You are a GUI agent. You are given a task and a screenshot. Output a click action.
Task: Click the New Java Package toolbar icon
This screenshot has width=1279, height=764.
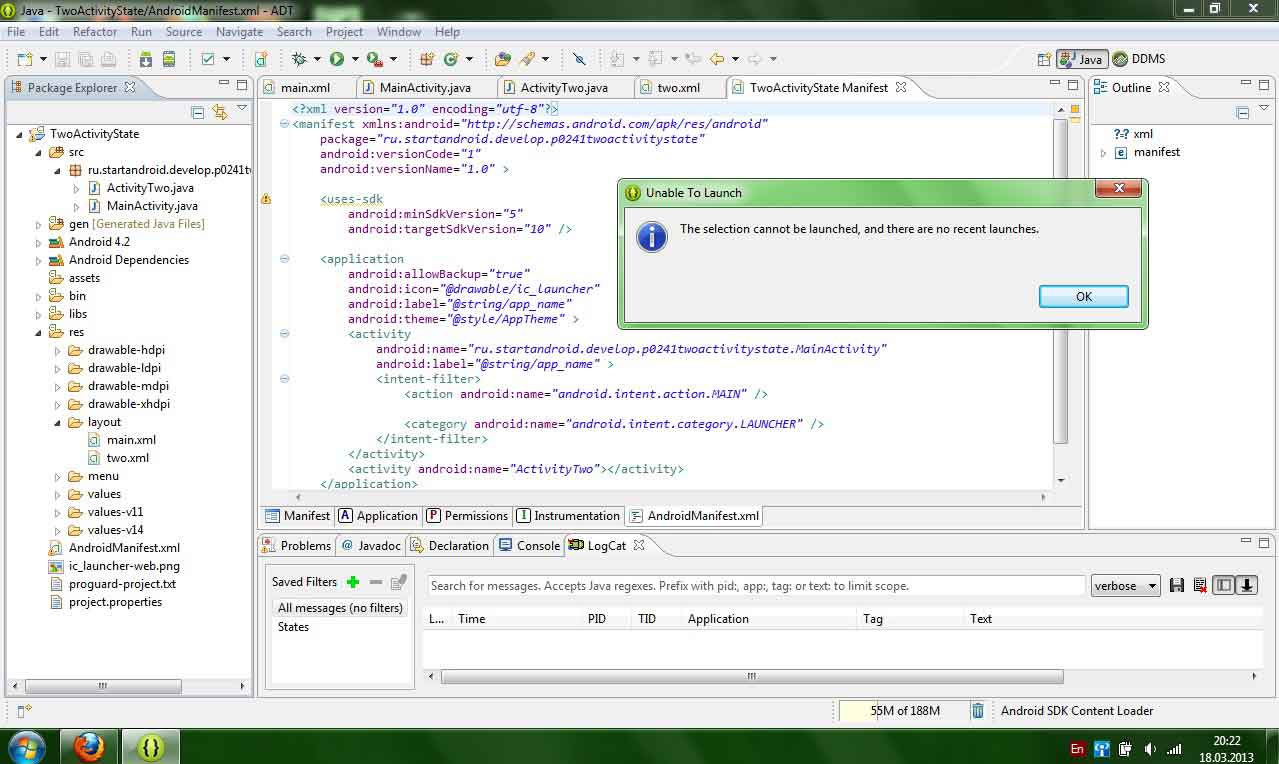(x=427, y=59)
